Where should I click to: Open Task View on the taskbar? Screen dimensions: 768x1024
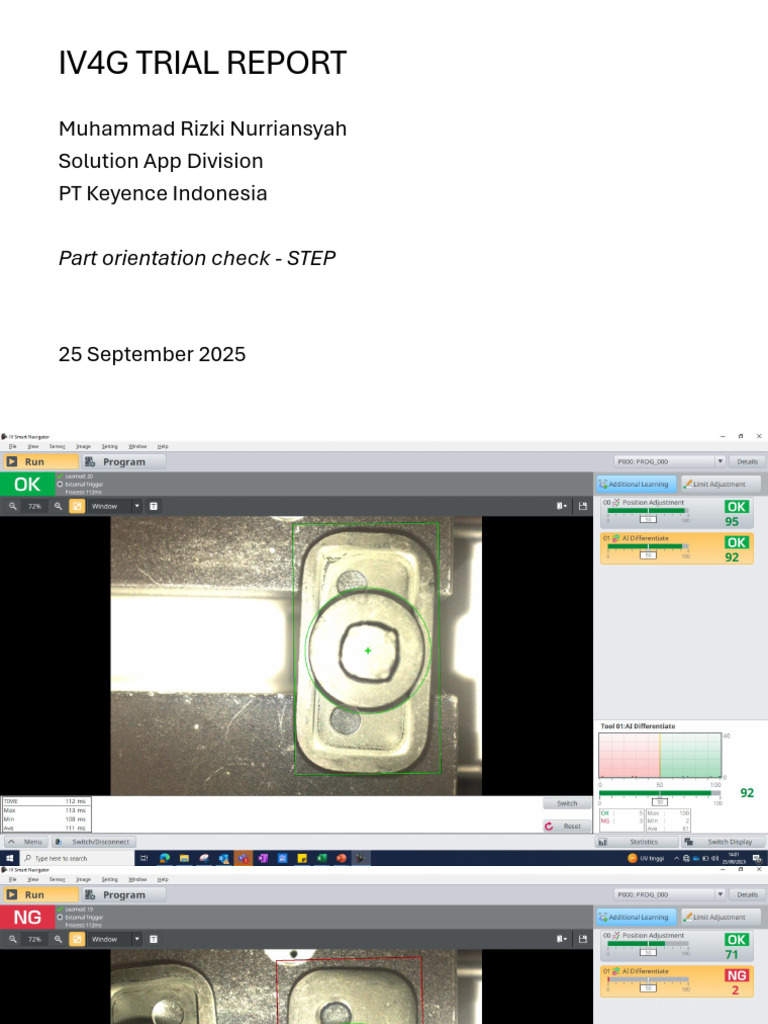144,858
